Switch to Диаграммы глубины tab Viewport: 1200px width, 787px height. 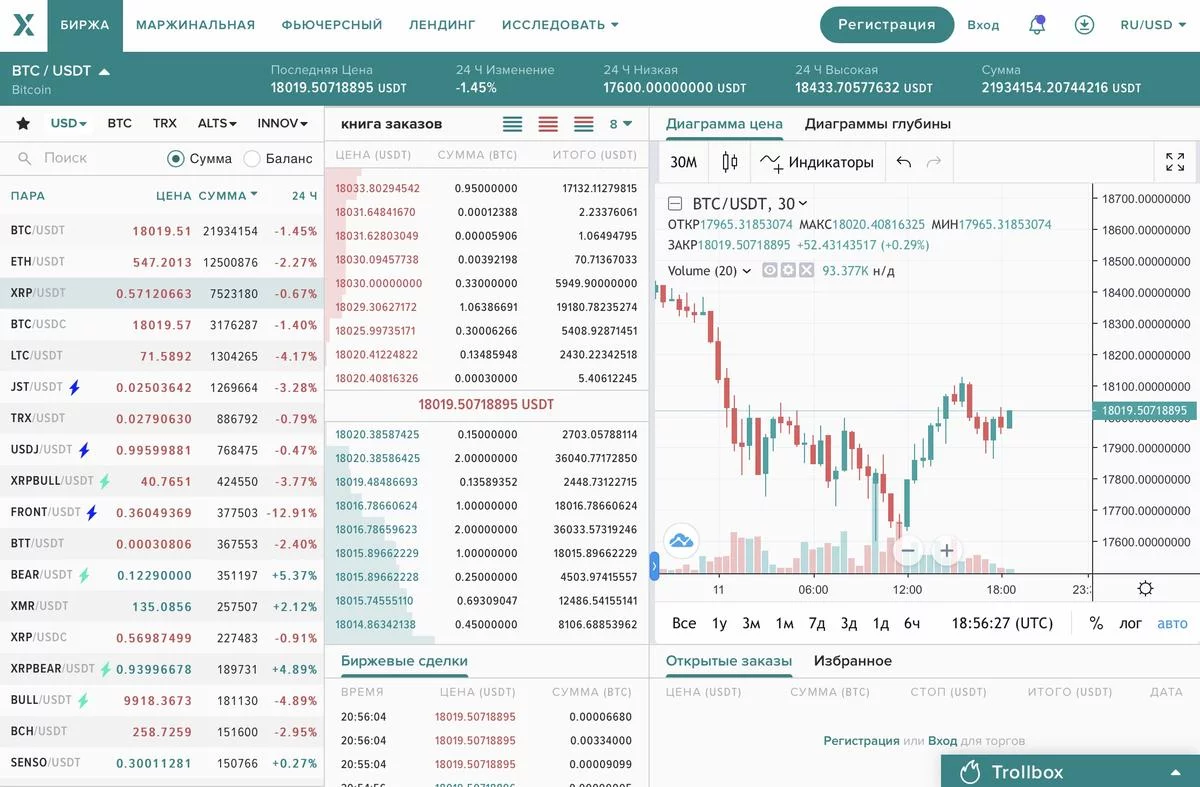(878, 124)
